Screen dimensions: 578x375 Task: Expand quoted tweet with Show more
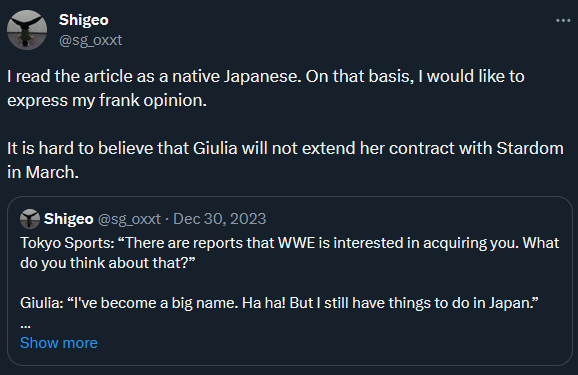(x=59, y=343)
